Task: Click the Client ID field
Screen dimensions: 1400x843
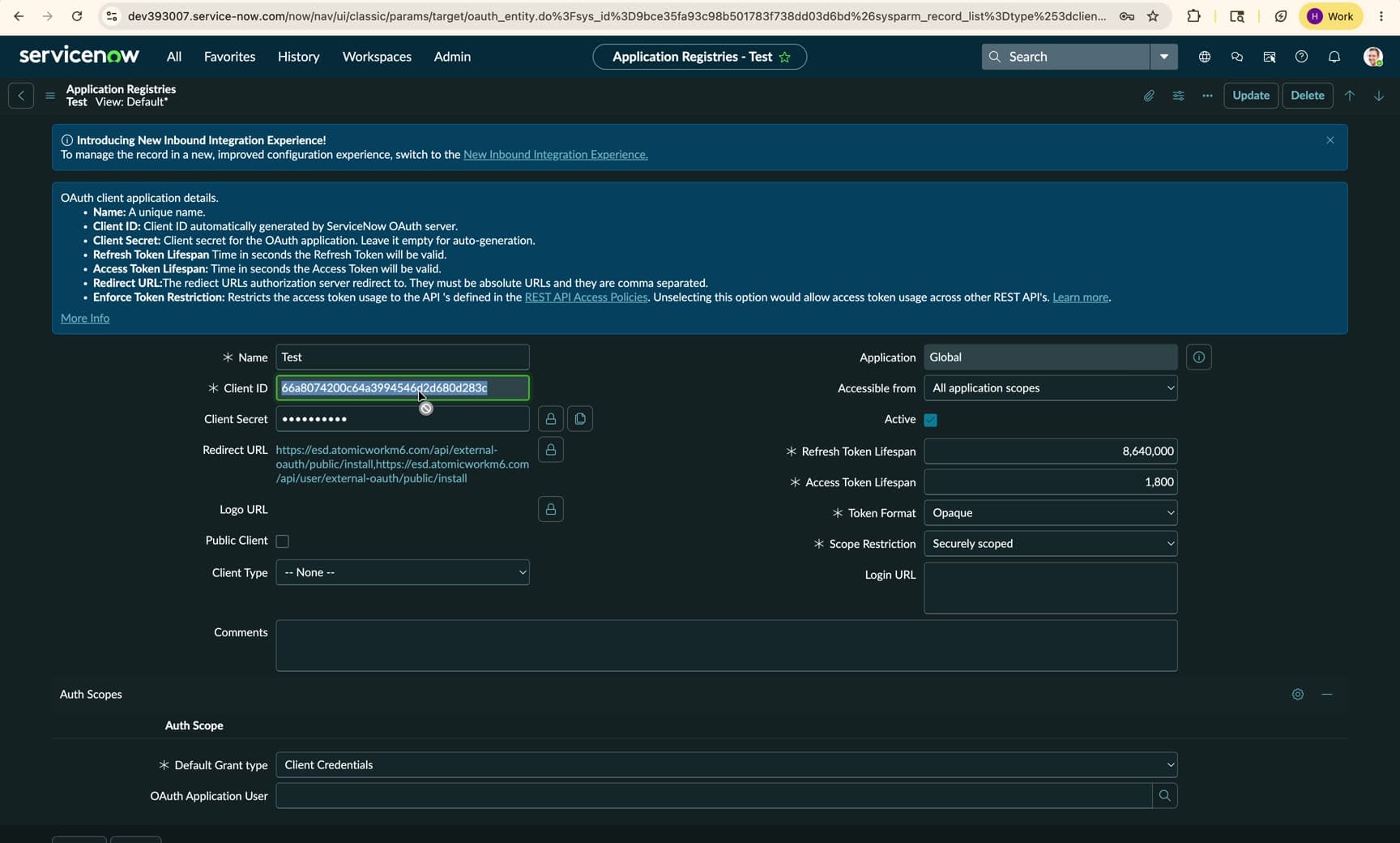Action: click(x=403, y=388)
